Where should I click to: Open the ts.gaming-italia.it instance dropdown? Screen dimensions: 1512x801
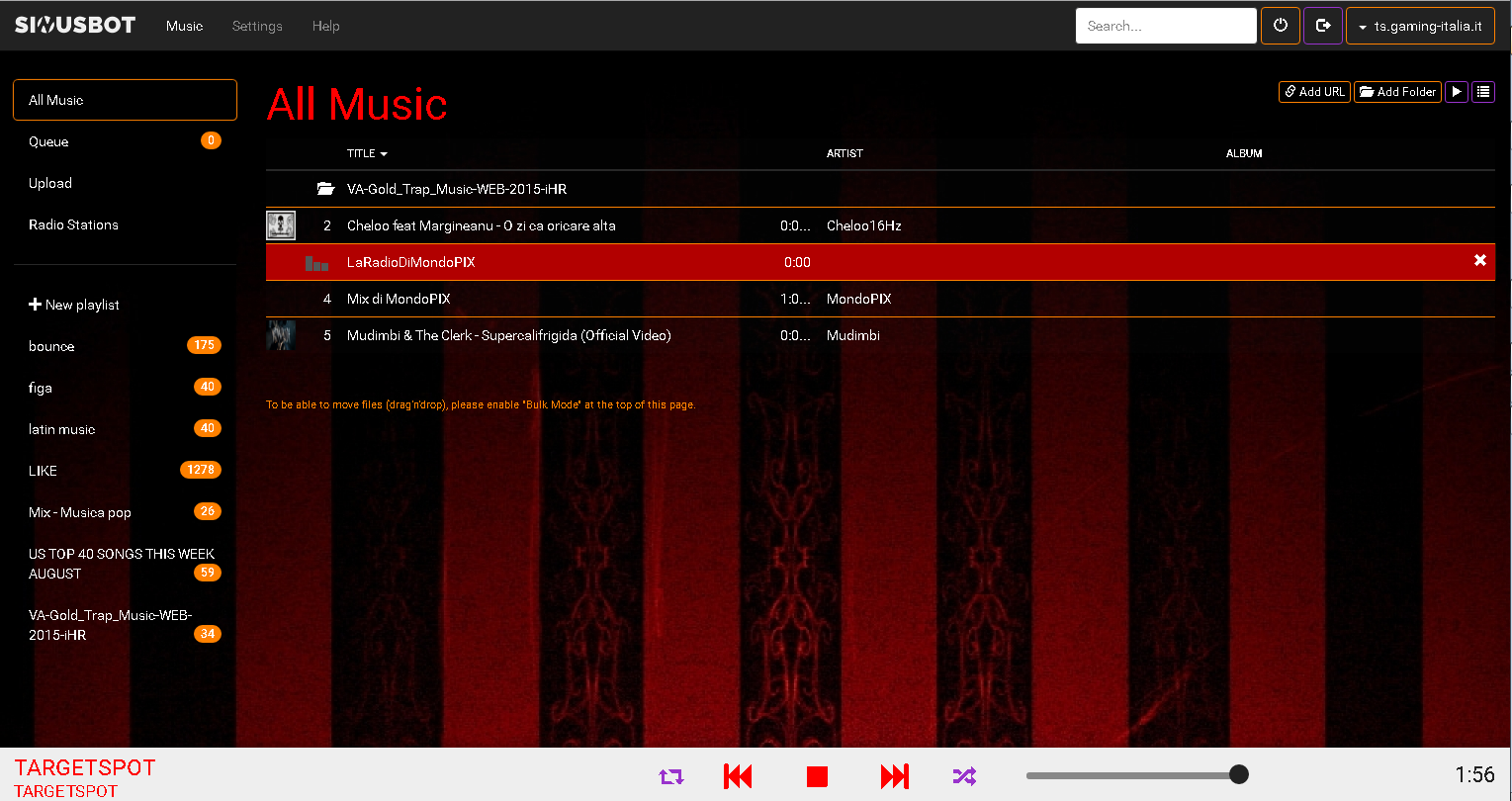[1418, 27]
